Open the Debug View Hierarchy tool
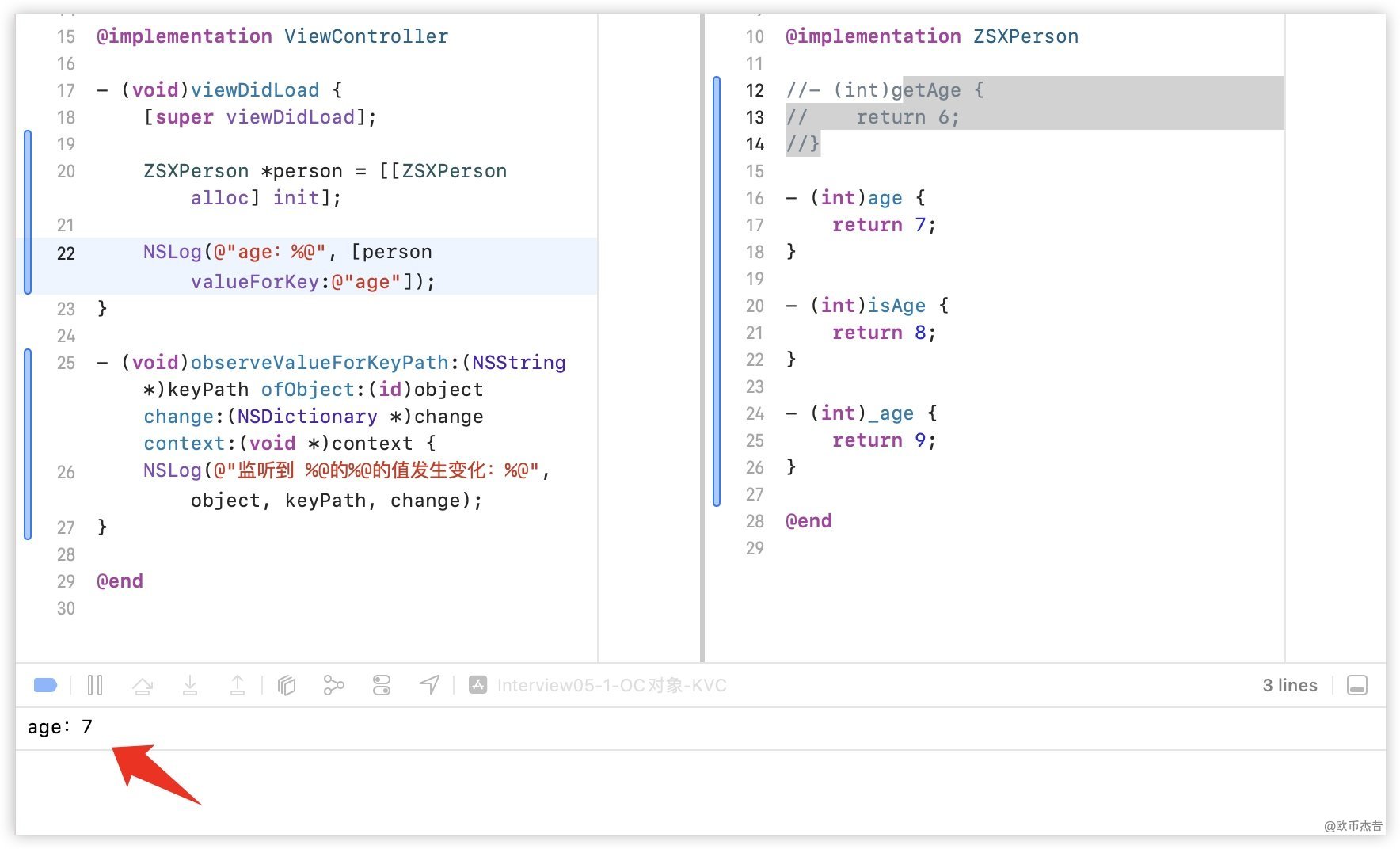Screen dimensions: 1400x849 287,685
